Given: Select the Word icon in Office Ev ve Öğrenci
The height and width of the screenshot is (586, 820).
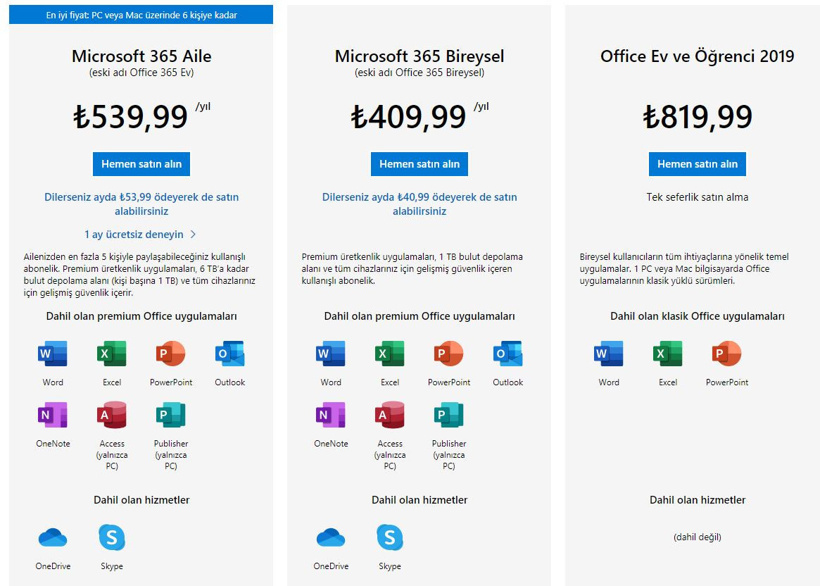Looking at the screenshot, I should coord(608,355).
